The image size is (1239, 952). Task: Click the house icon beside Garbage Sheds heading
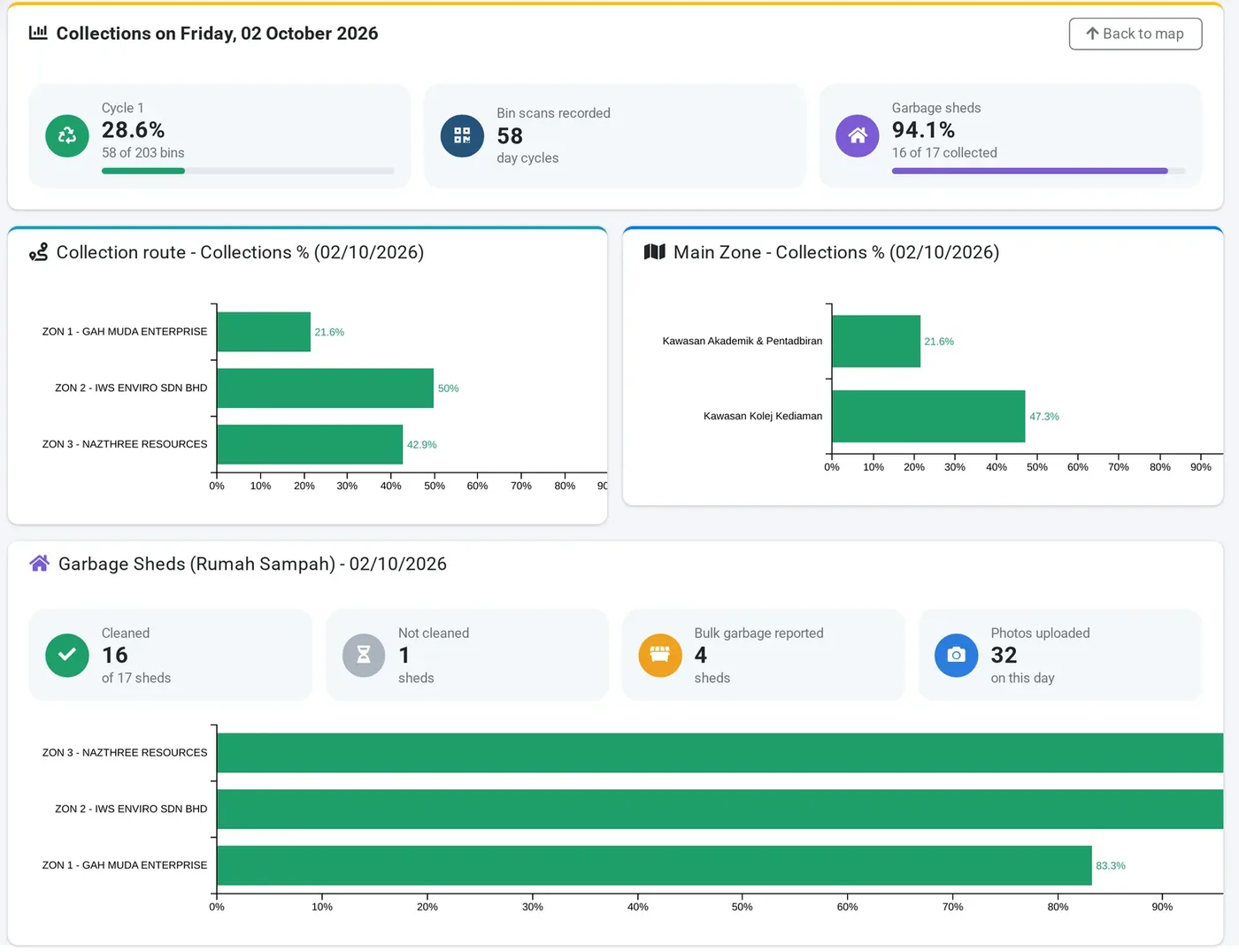(x=39, y=564)
